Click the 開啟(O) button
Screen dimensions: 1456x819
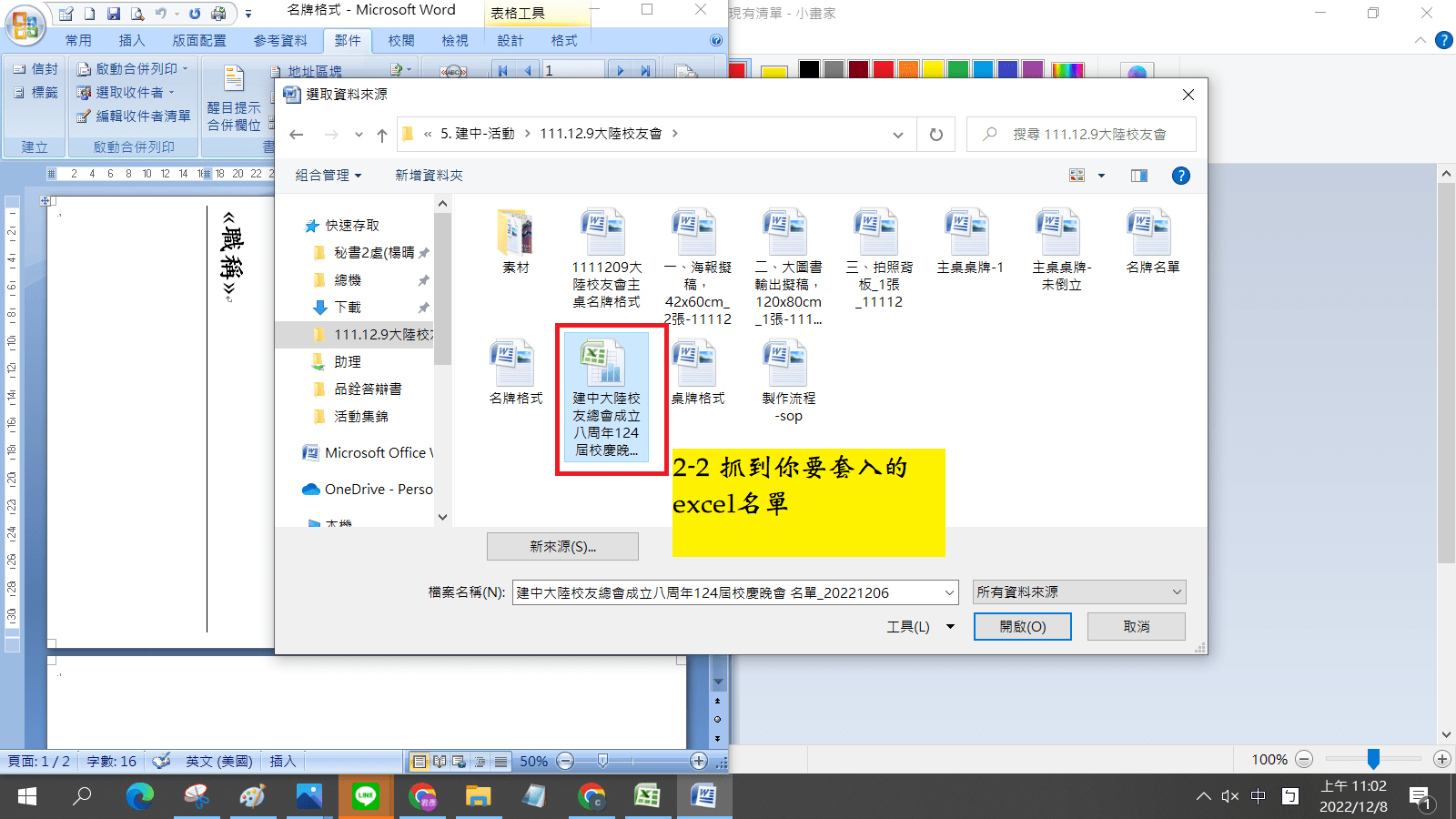coord(1022,626)
